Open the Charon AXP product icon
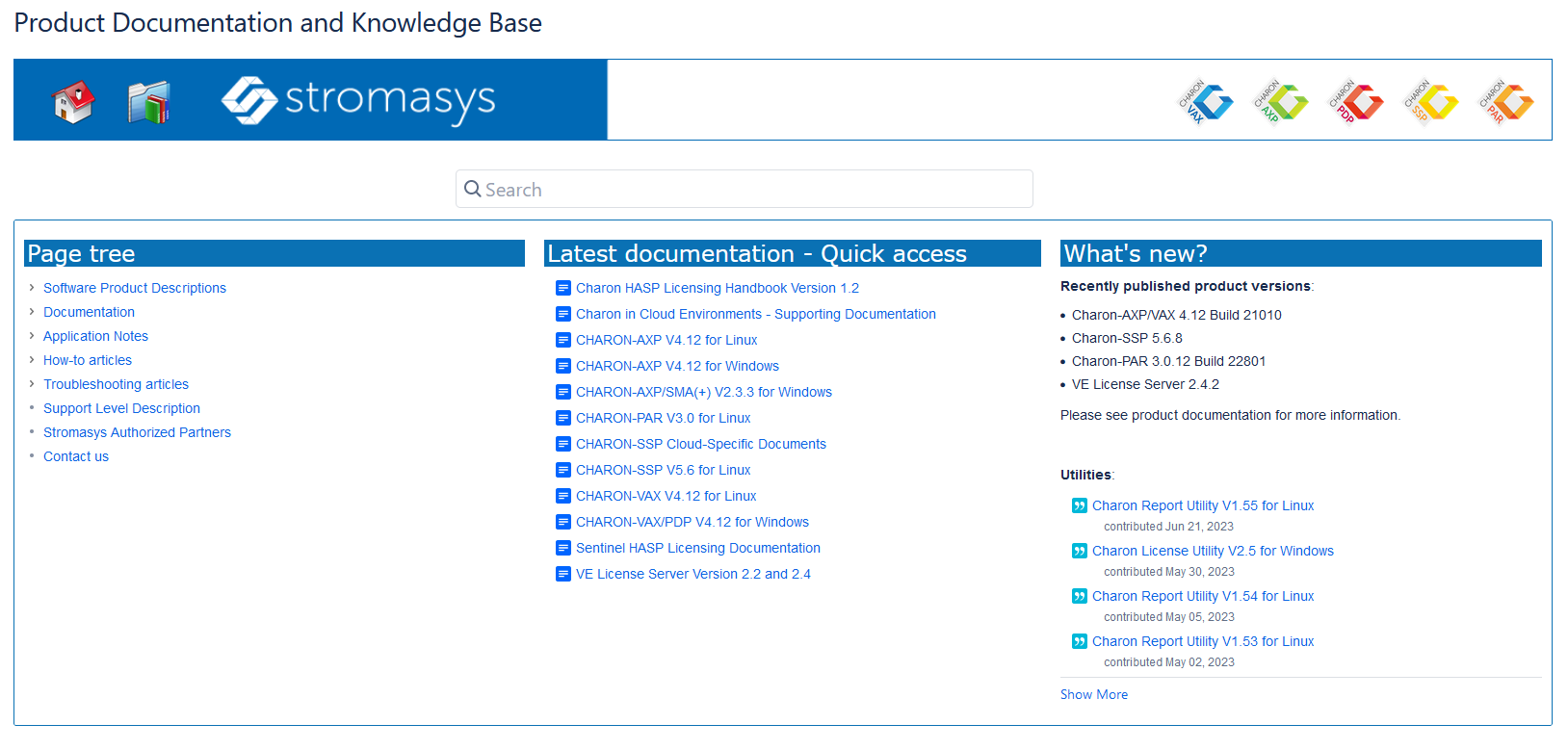This screenshot has width=1568, height=750. 1280,101
